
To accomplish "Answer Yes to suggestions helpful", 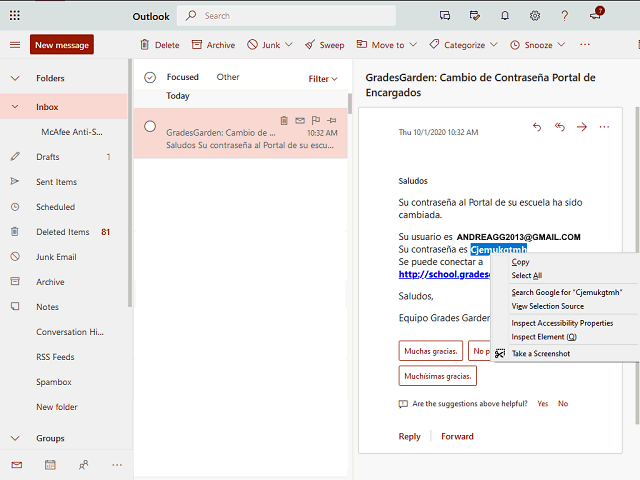I will click(x=542, y=404).
